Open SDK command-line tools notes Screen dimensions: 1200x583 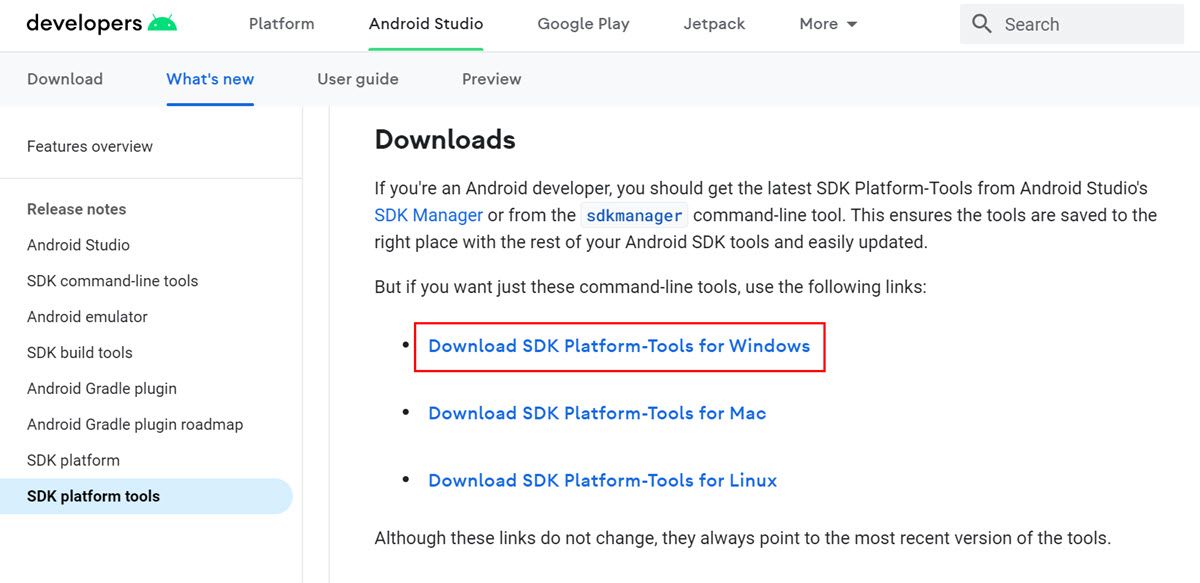(x=112, y=281)
